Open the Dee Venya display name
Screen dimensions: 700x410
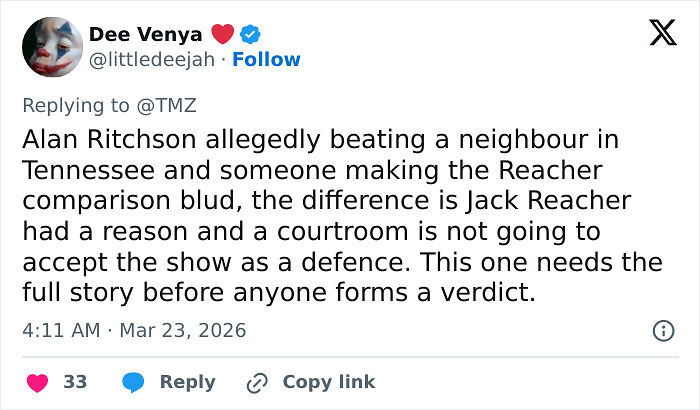tap(145, 35)
